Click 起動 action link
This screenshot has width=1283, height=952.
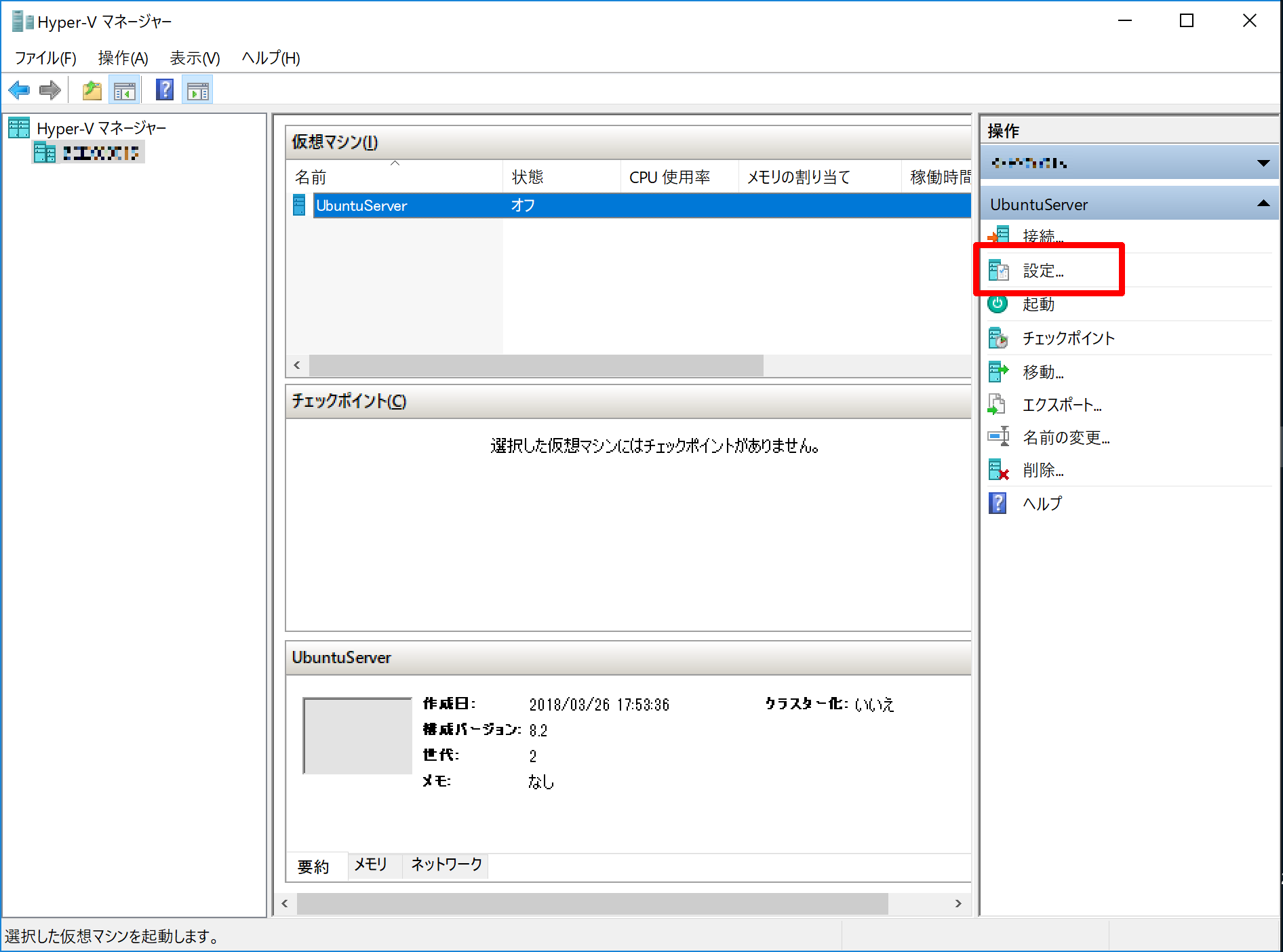(x=1038, y=304)
